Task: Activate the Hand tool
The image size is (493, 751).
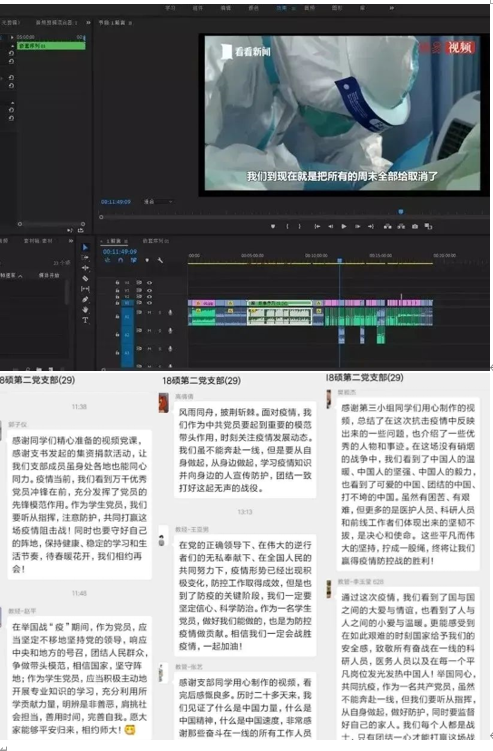Action: click(x=85, y=310)
